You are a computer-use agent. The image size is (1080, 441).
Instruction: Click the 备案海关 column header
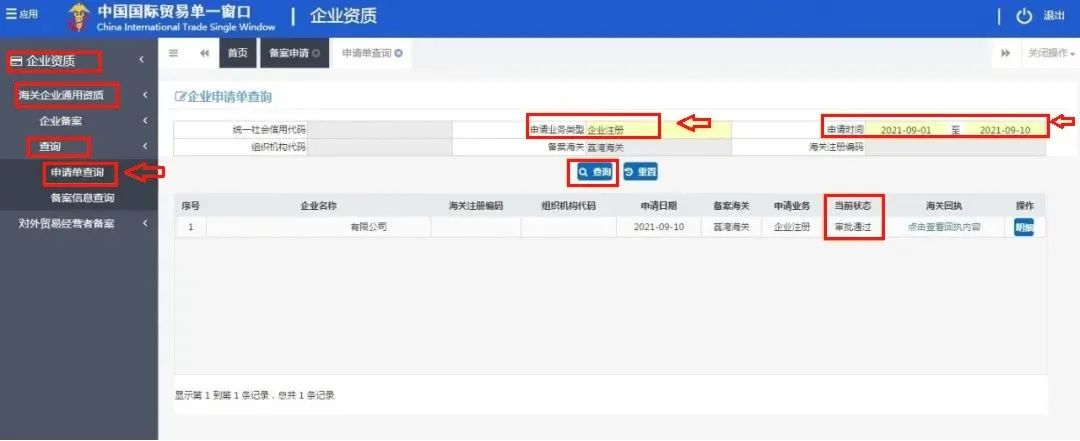click(x=731, y=205)
